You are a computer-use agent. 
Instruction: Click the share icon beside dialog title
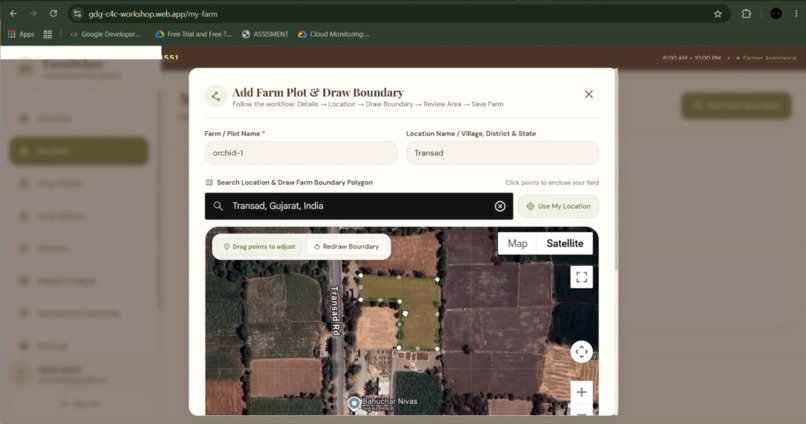pos(216,96)
